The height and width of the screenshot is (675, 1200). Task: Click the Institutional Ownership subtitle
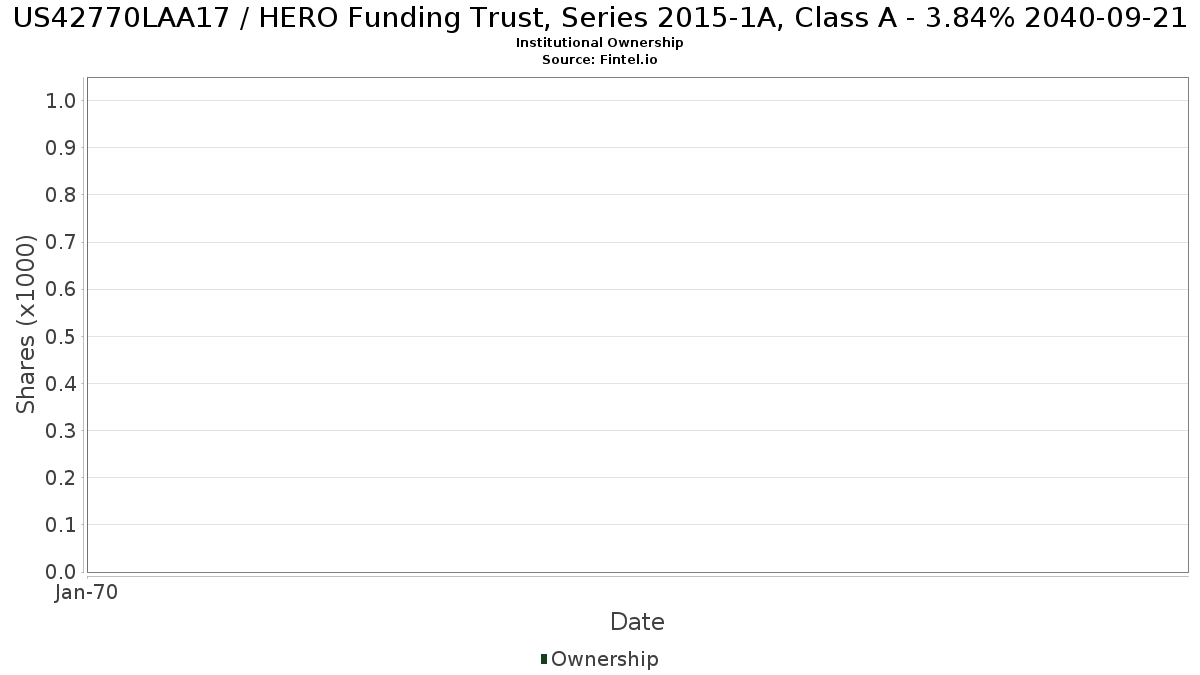600,43
